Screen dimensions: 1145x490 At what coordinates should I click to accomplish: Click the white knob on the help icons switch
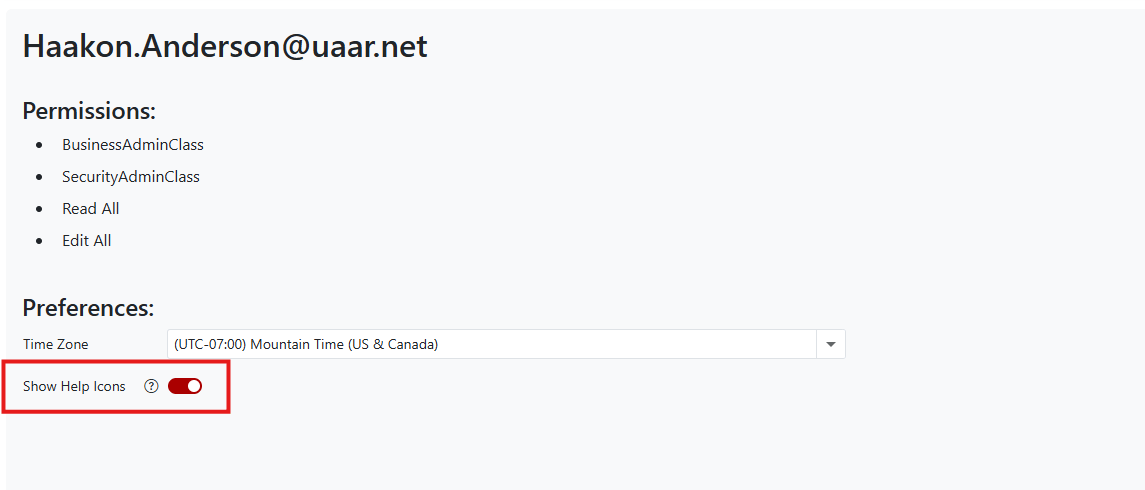pyautogui.click(x=193, y=386)
